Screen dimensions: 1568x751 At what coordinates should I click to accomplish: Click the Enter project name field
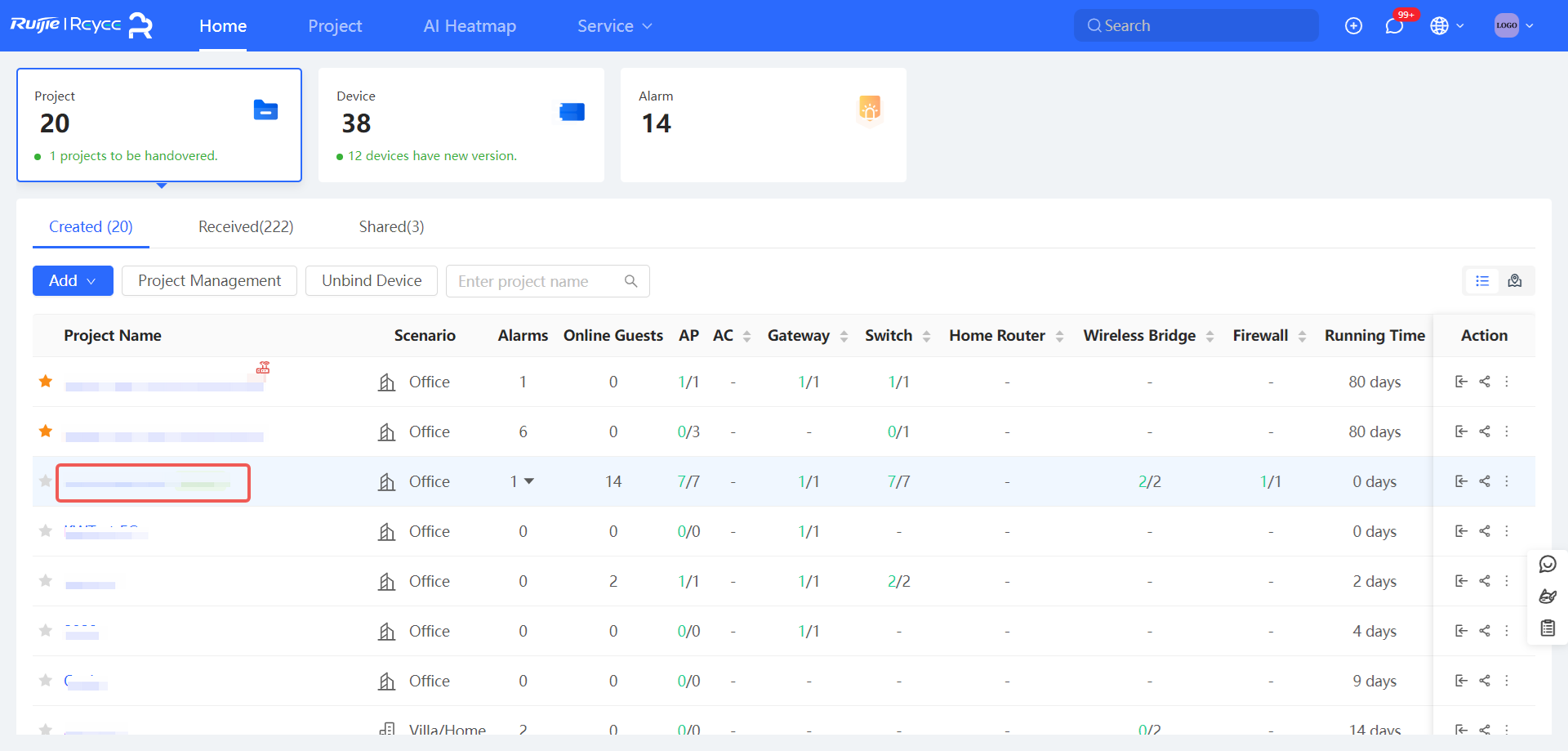535,281
